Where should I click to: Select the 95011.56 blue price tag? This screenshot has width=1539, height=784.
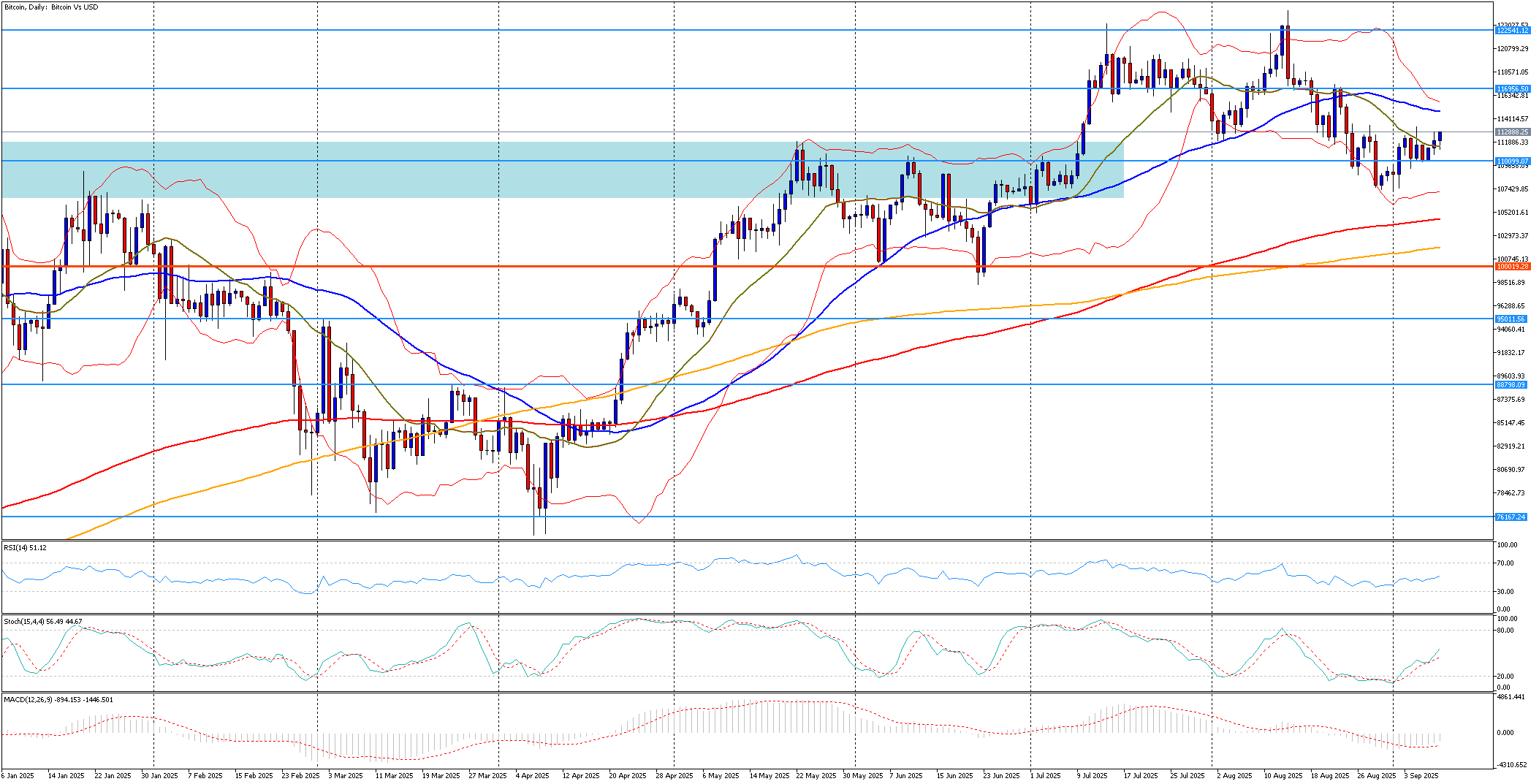click(1512, 319)
